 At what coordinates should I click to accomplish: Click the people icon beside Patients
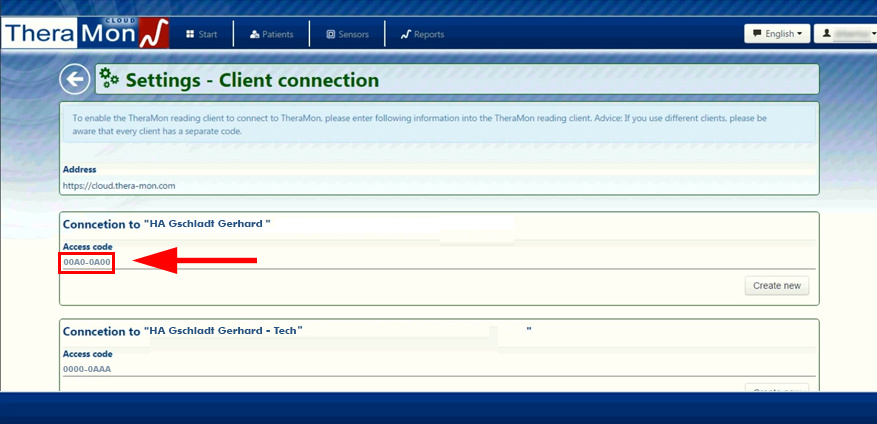255,34
